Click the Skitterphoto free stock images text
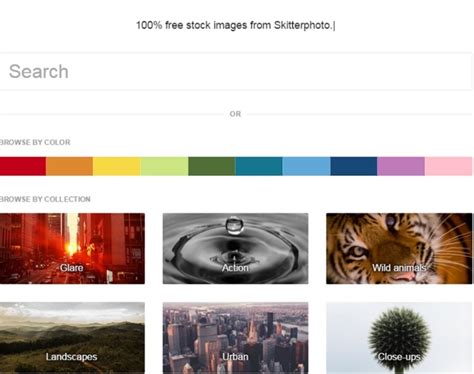The image size is (474, 374). click(x=235, y=25)
